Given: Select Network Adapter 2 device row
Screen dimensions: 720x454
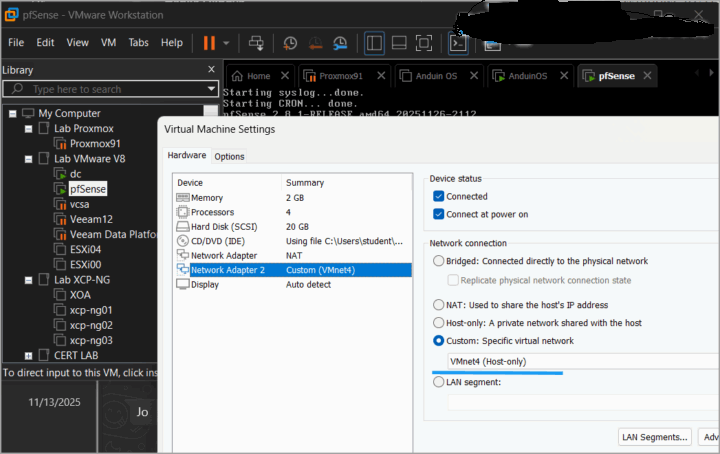Looking at the screenshot, I should [292, 270].
